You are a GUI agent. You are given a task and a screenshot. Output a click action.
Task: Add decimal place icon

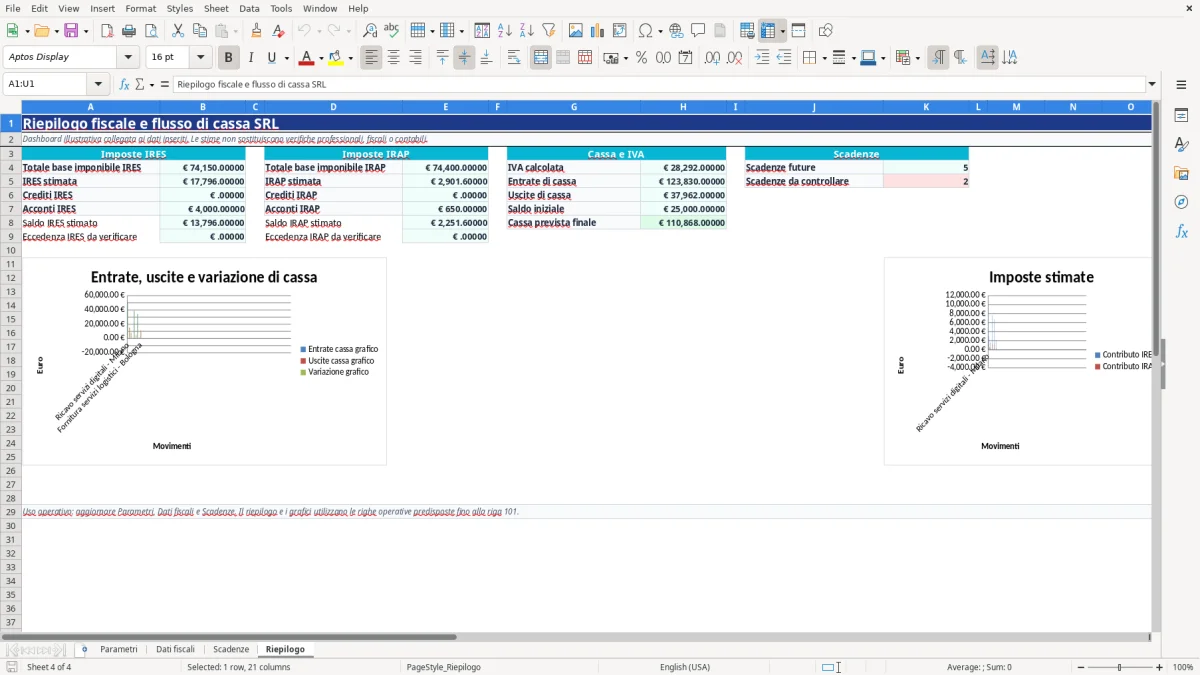pyautogui.click(x=712, y=58)
